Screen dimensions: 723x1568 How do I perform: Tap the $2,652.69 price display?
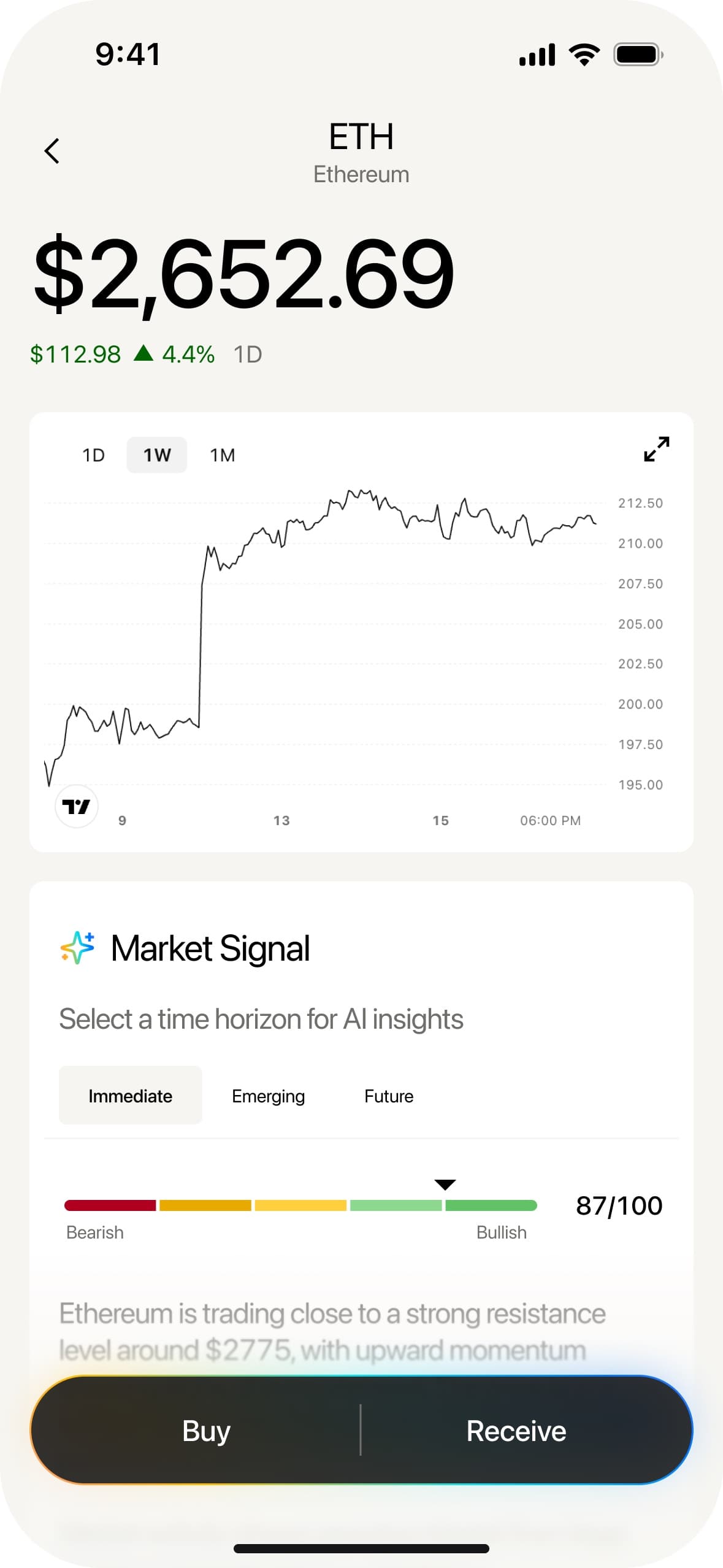(x=244, y=274)
